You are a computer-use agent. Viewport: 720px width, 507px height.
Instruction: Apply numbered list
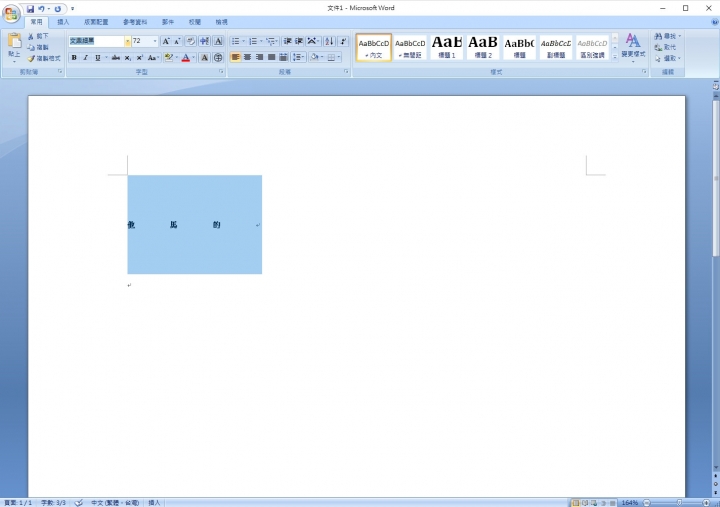[x=253, y=41]
